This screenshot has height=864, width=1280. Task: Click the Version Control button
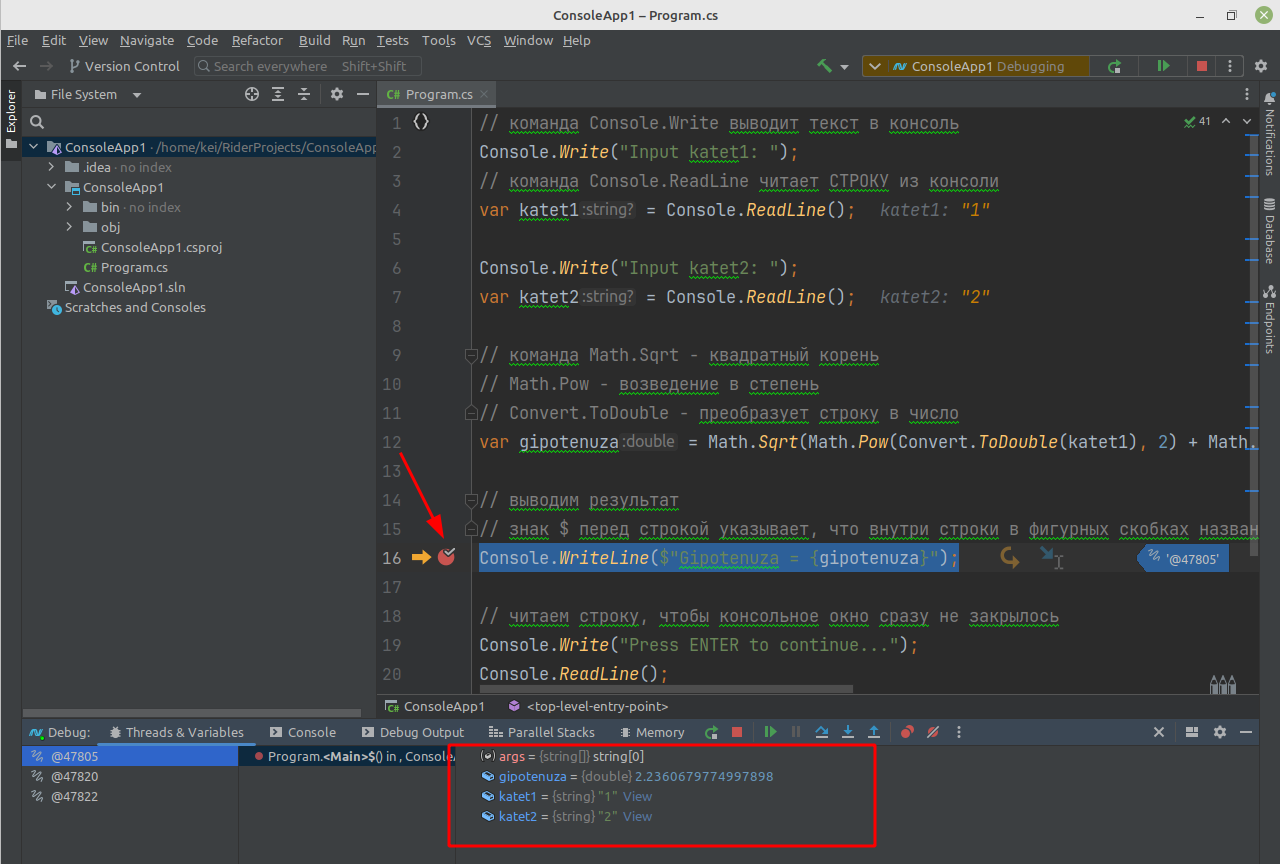point(125,66)
